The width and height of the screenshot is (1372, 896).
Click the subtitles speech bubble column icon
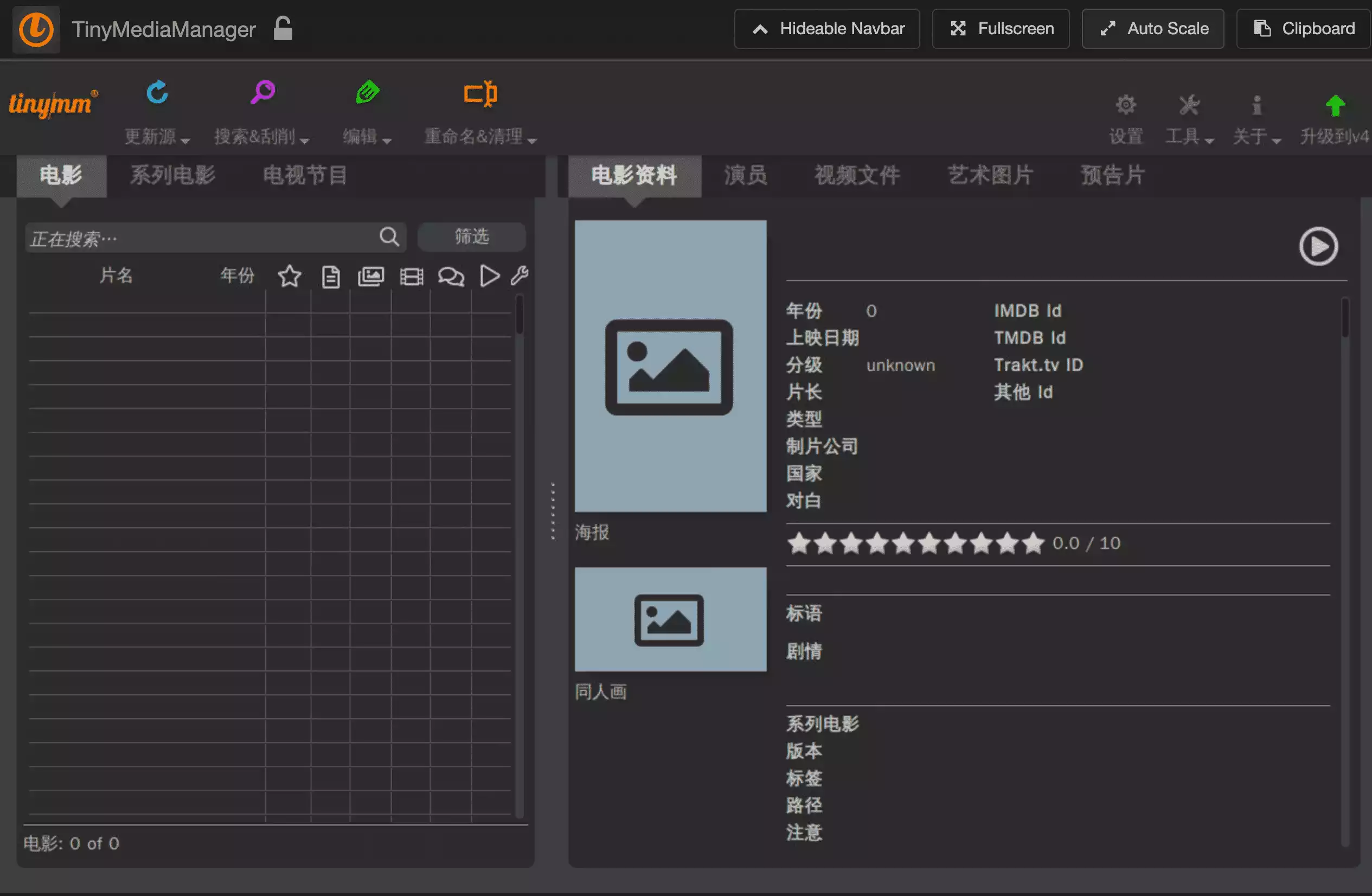point(451,276)
